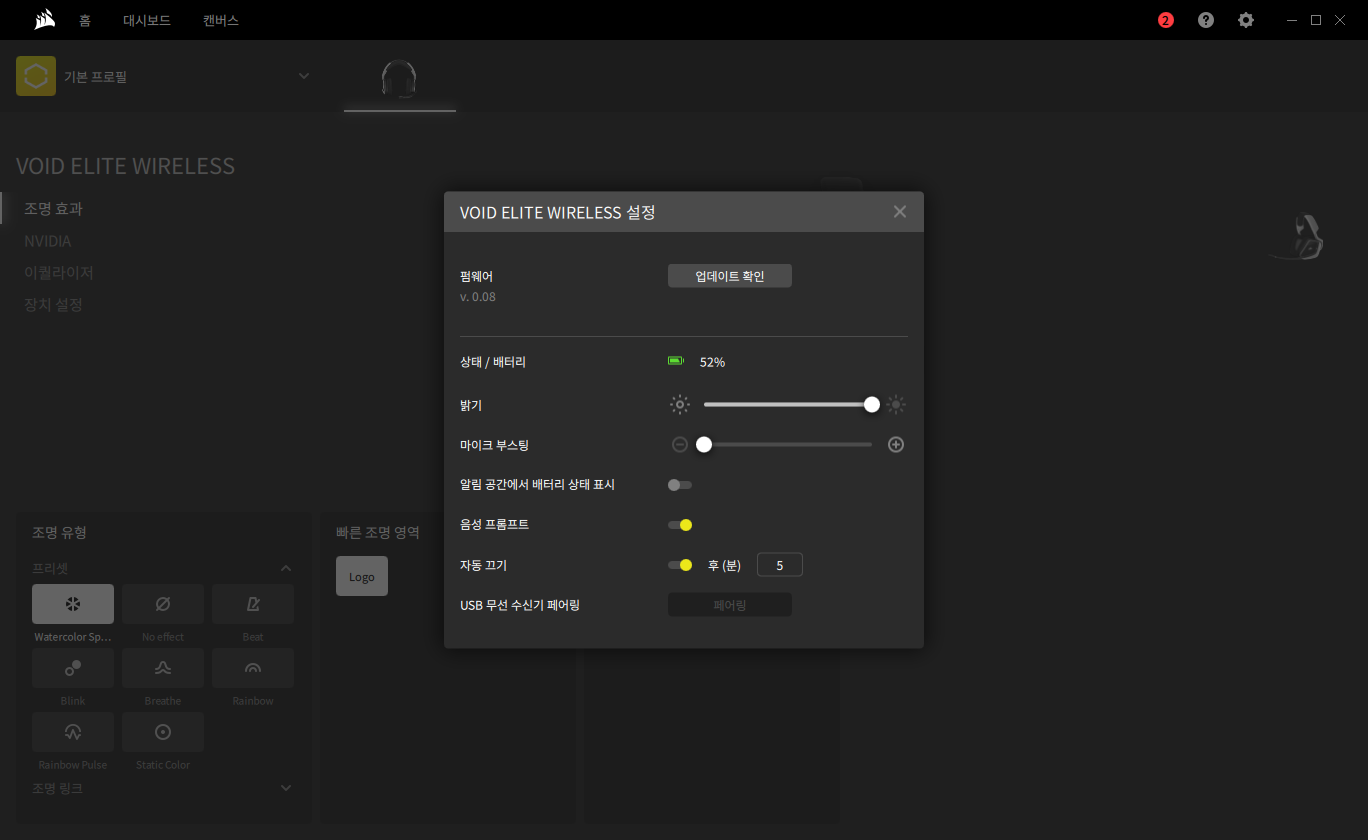The width and height of the screenshot is (1368, 840).
Task: Click the VOID ELITE WIRELESS device title
Action: [x=126, y=166]
